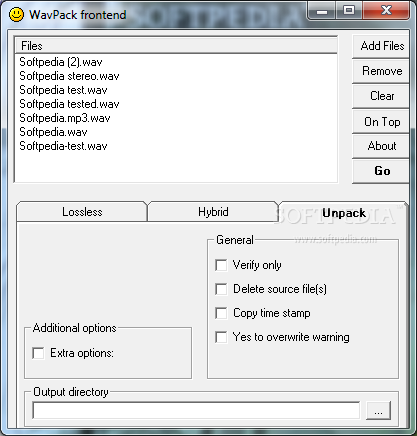Add files to the list

point(381,46)
